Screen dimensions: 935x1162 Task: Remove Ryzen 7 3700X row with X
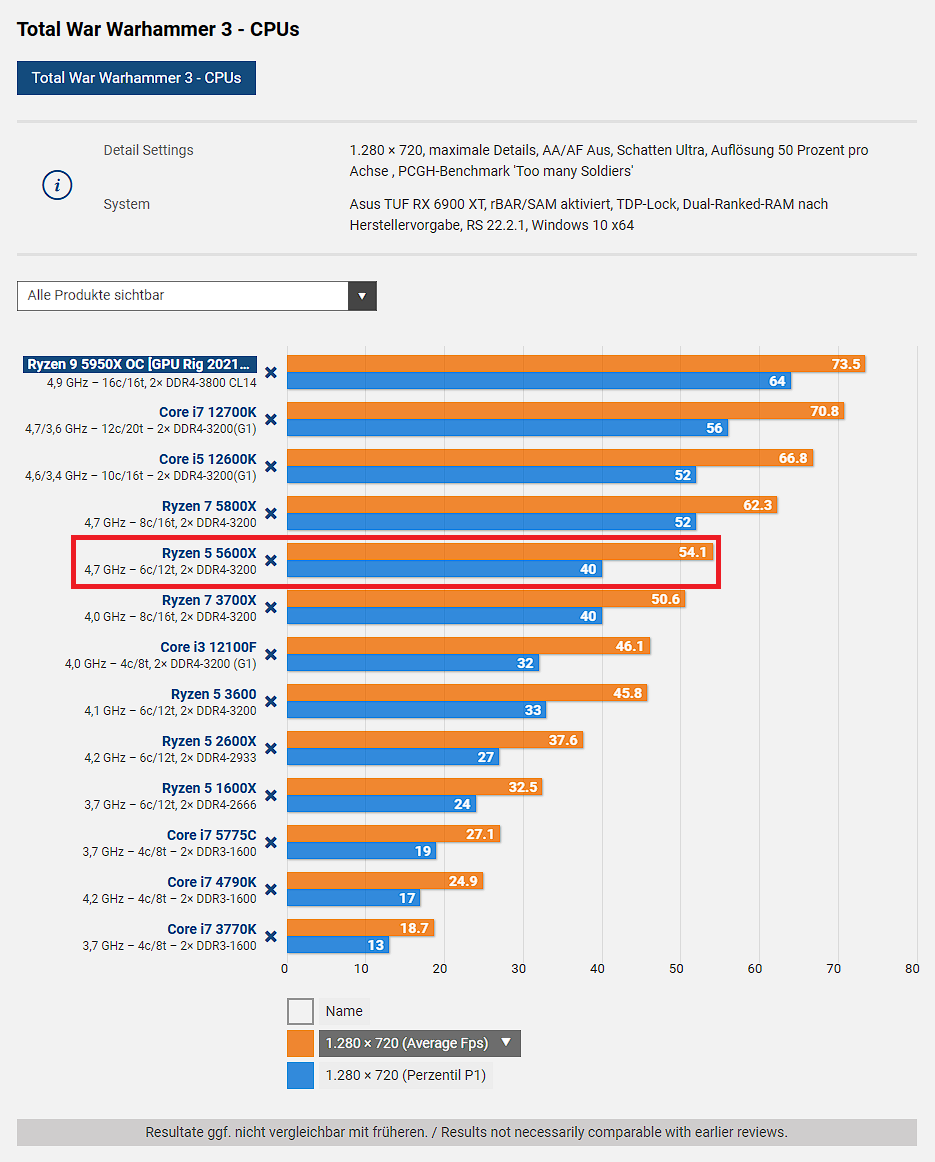271,608
